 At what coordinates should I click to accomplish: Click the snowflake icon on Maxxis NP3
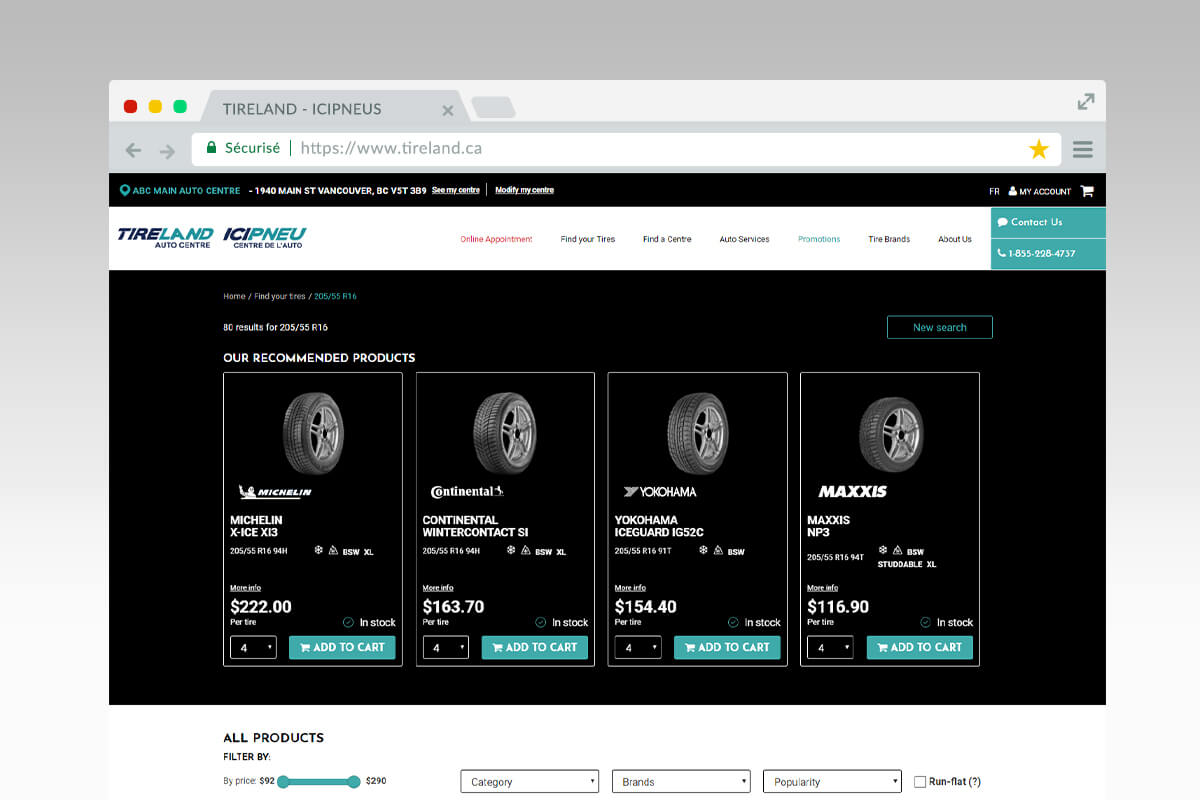(x=883, y=550)
